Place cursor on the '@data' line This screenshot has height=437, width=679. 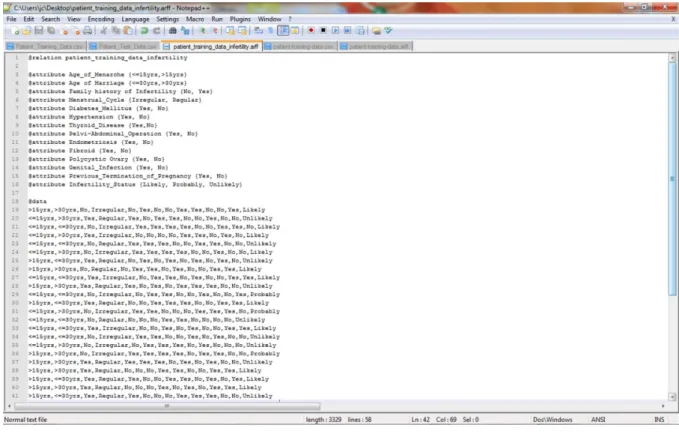pos(38,201)
